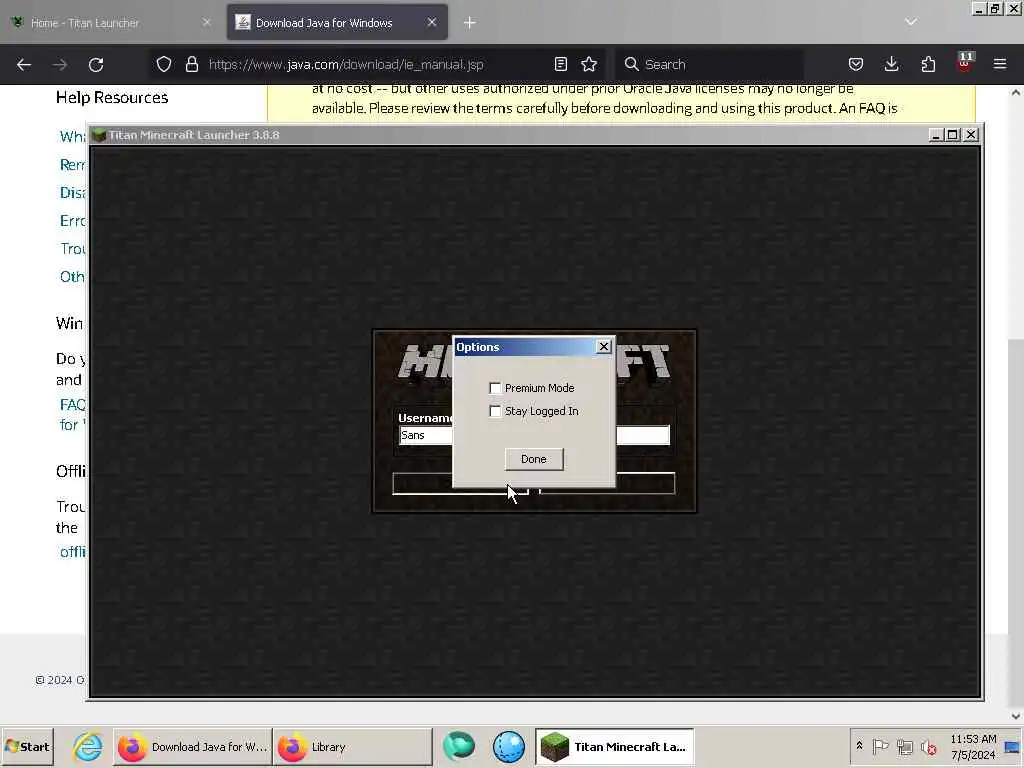Close the Options dialog
The image size is (1024, 768).
click(604, 347)
